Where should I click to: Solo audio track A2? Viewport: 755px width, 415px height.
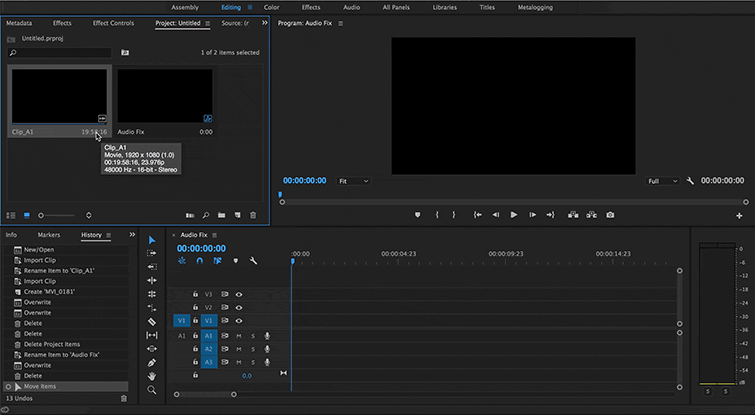point(253,349)
